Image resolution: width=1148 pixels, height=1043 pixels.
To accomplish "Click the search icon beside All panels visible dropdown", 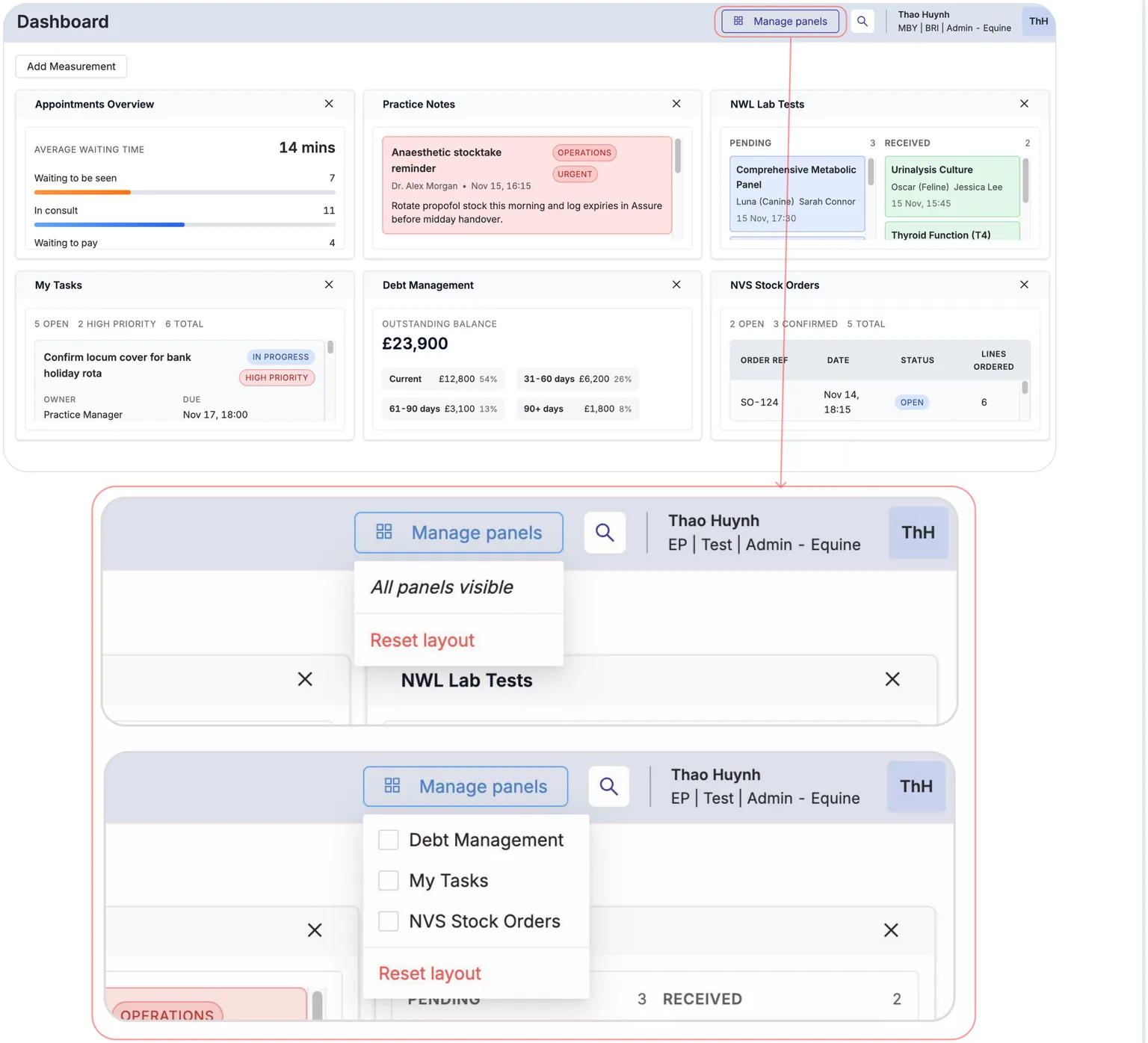I will pyautogui.click(x=605, y=533).
